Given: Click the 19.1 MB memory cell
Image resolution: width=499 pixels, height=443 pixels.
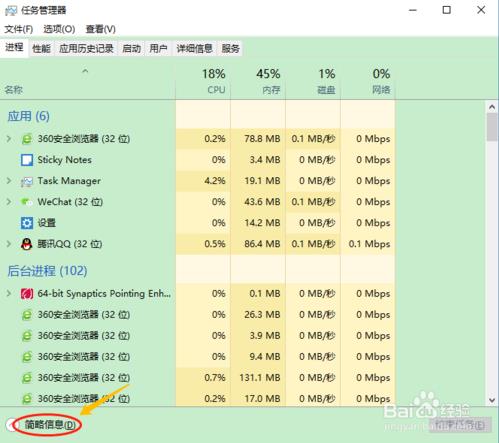Looking at the screenshot, I should click(x=258, y=181).
